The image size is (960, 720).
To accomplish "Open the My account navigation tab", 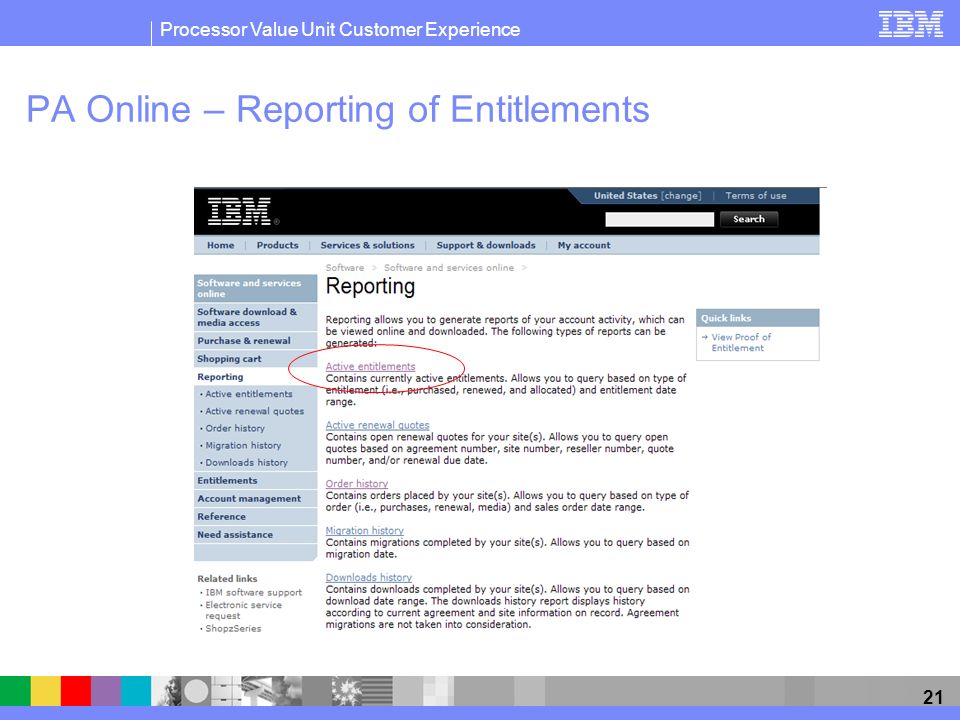I will tap(583, 246).
